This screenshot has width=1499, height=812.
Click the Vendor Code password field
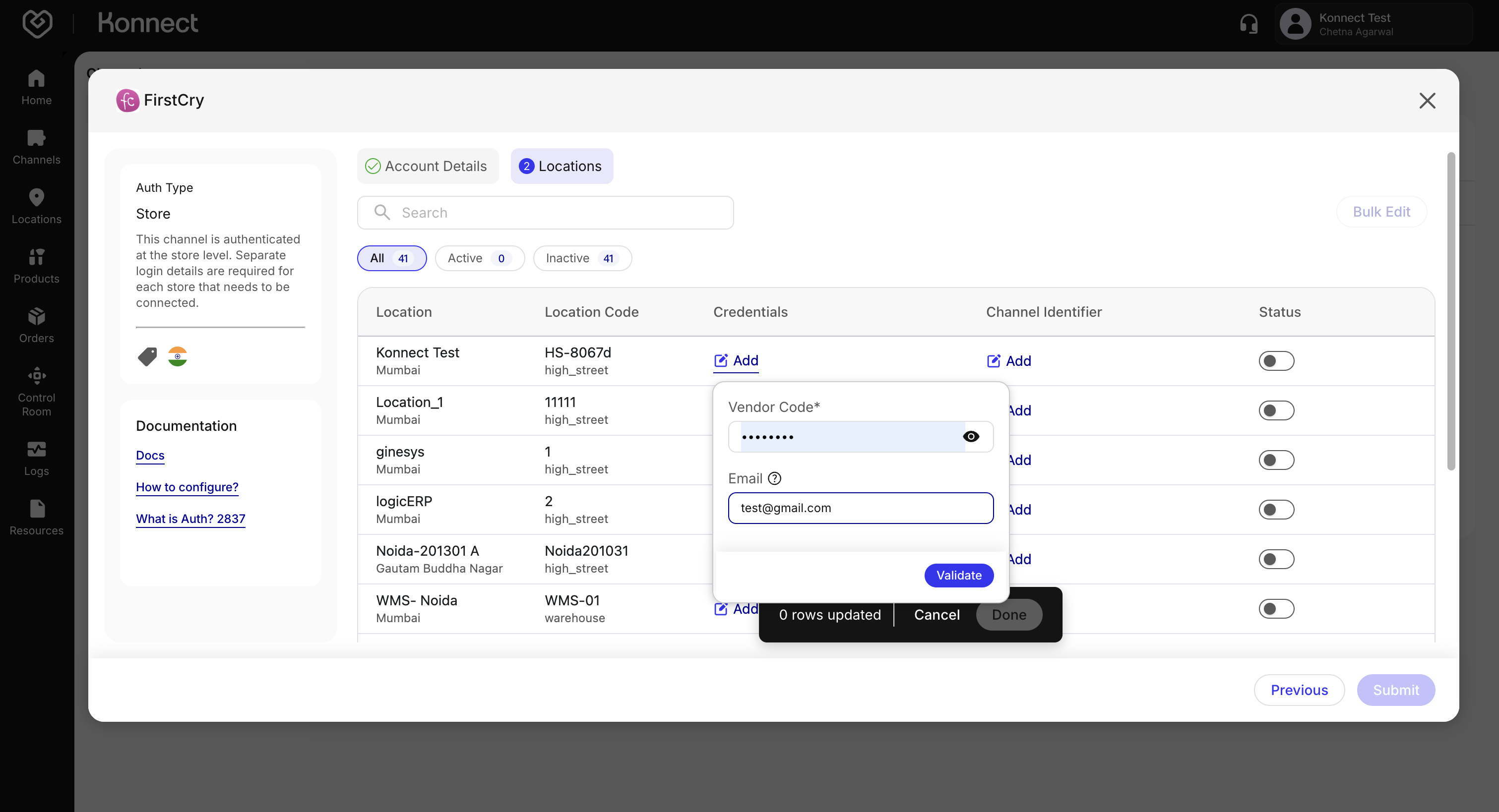pyautogui.click(x=861, y=436)
